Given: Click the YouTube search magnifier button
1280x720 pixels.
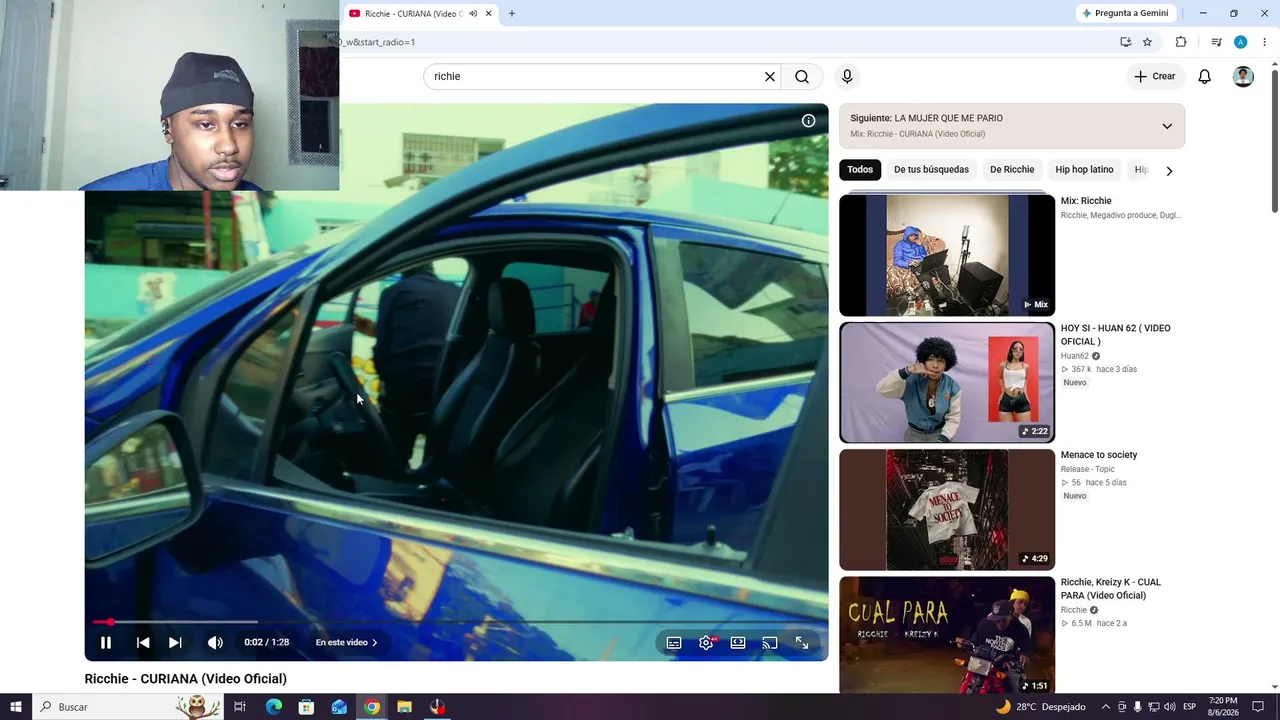Looking at the screenshot, I should tap(802, 77).
